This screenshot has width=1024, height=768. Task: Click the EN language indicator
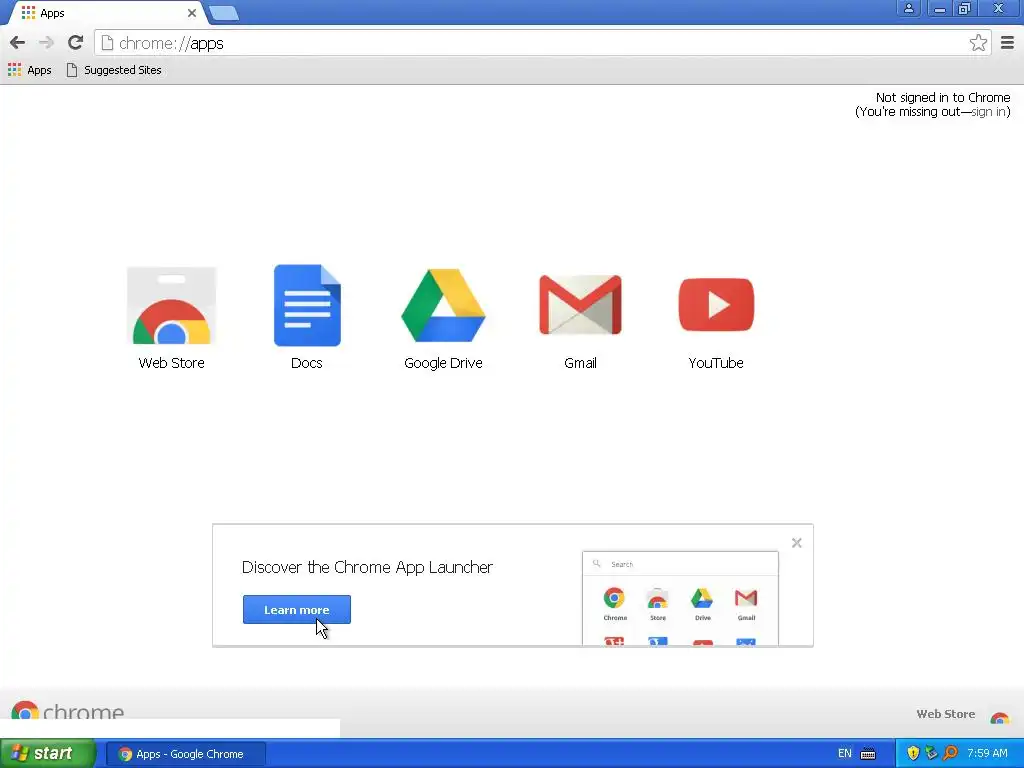pyautogui.click(x=844, y=754)
